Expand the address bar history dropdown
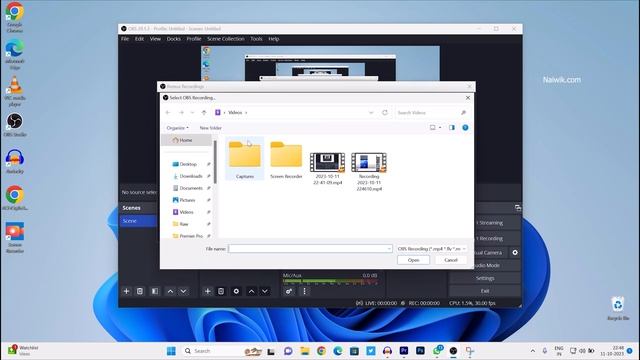640x360 pixels. pyautogui.click(x=371, y=112)
